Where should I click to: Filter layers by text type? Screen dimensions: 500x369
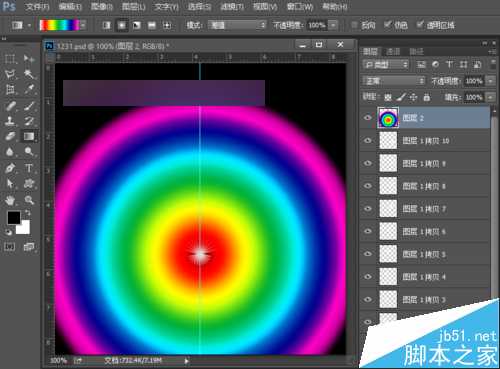pos(450,64)
